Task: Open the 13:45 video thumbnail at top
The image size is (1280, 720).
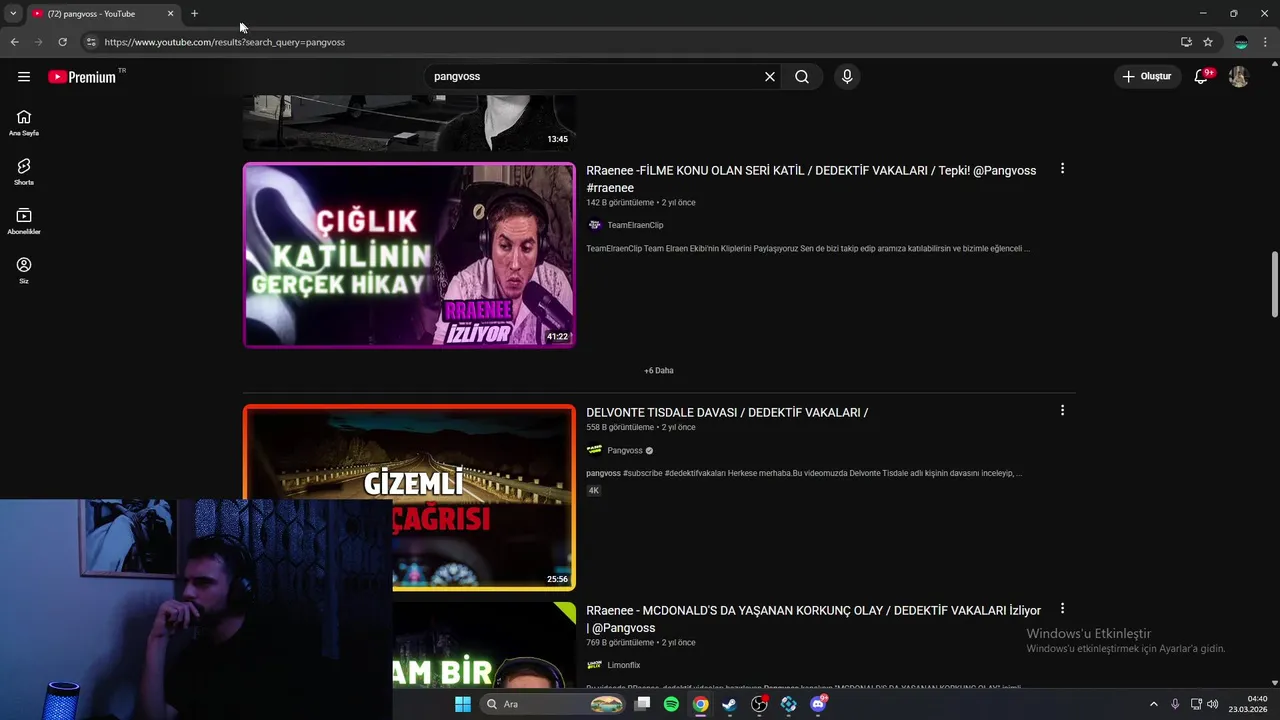Action: pos(409,123)
